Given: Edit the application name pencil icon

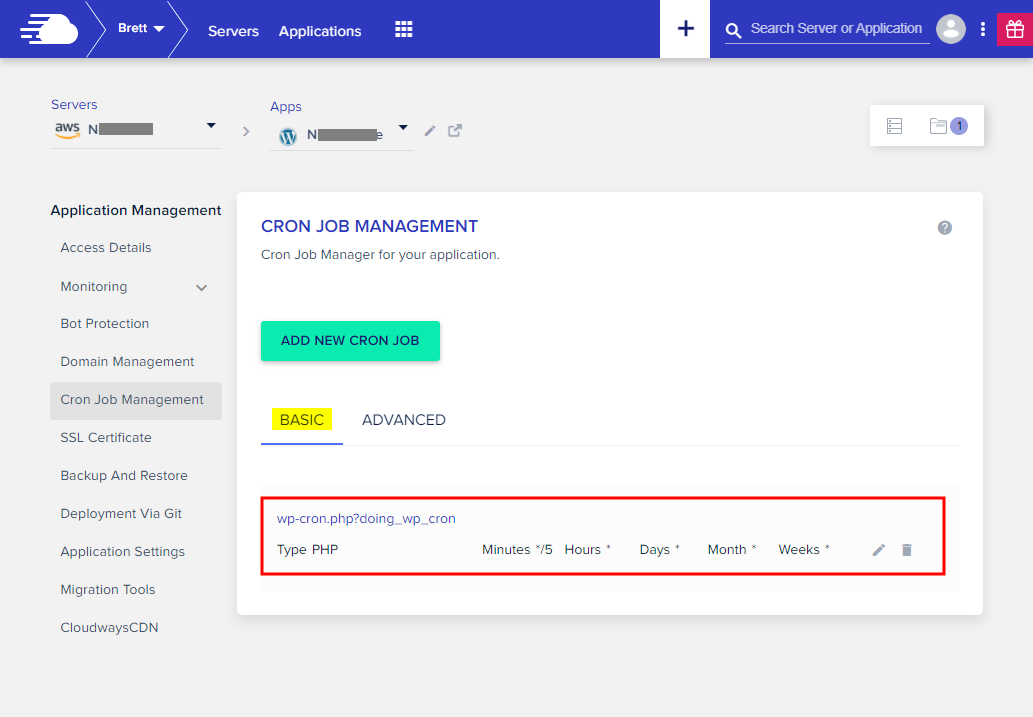Looking at the screenshot, I should [430, 131].
